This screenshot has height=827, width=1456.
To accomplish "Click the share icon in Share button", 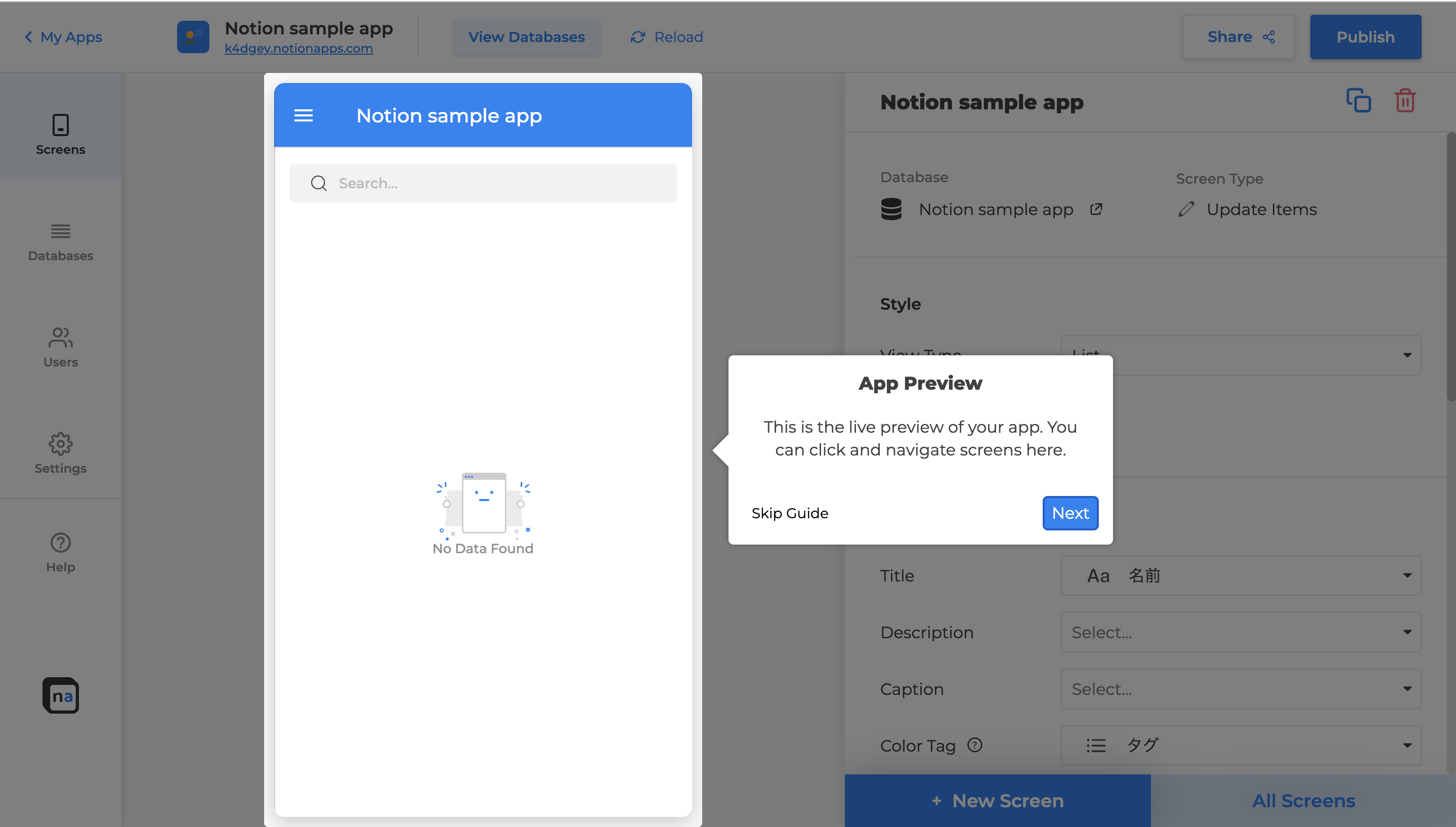I will 1269,37.
